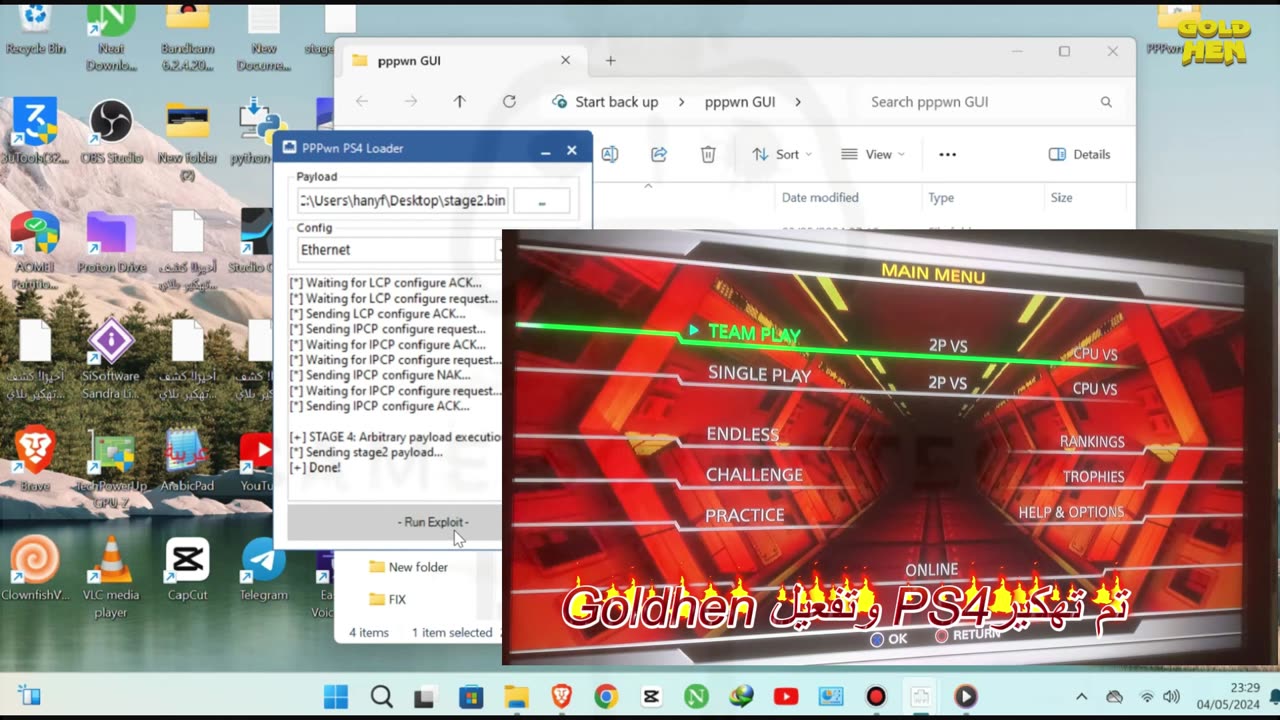Open taskbar Search
This screenshot has height=720, width=1280.
[381, 696]
